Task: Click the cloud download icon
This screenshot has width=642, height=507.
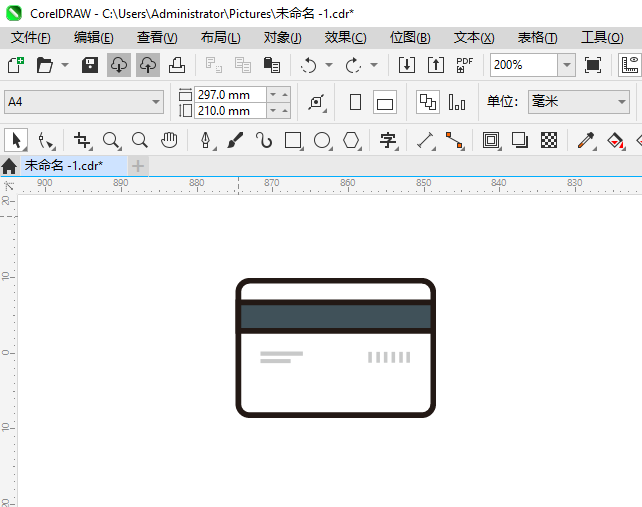Action: click(x=119, y=65)
